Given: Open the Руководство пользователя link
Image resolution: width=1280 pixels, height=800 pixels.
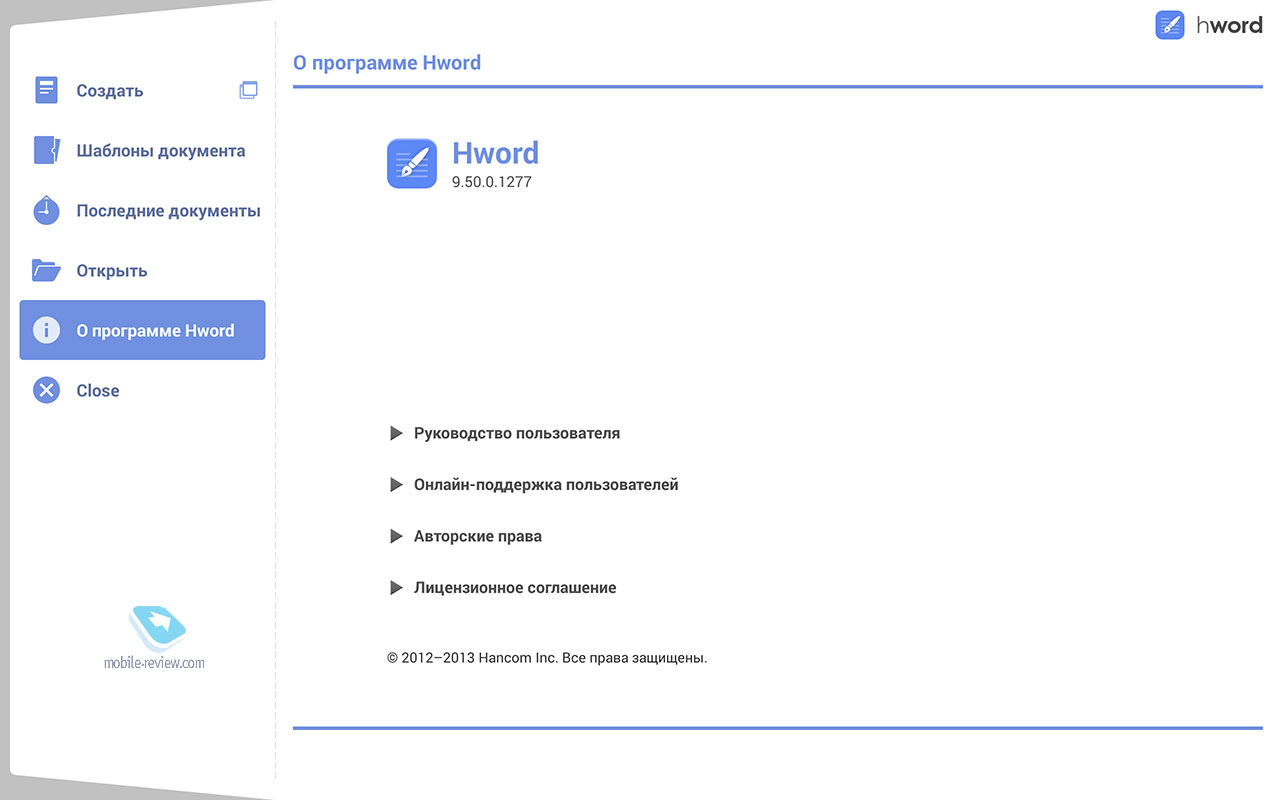Looking at the screenshot, I should click(x=517, y=434).
